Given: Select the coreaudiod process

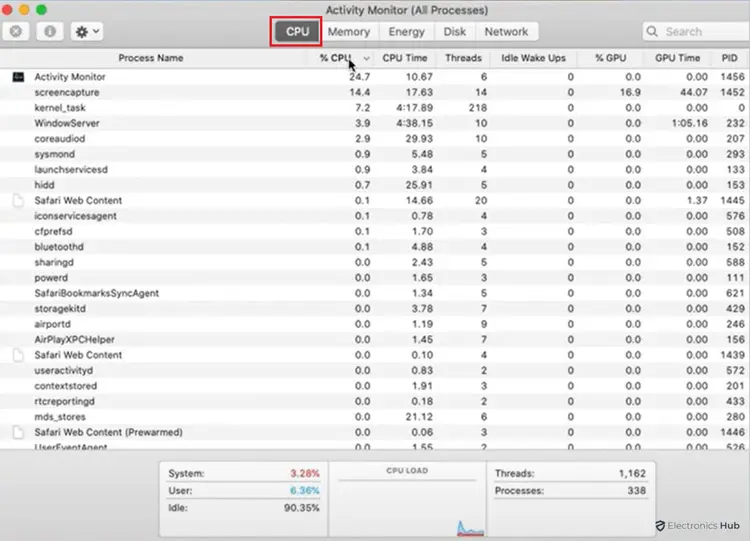Looking at the screenshot, I should pyautogui.click(x=60, y=139).
